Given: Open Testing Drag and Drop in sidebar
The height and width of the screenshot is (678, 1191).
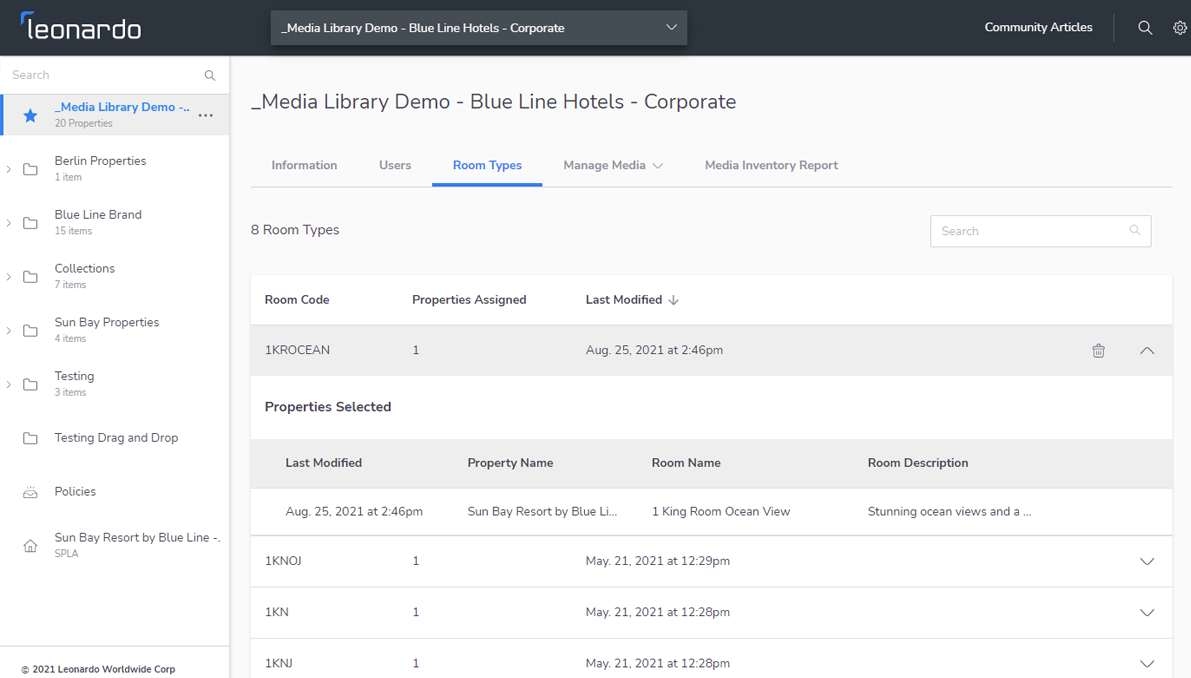Looking at the screenshot, I should (x=116, y=438).
